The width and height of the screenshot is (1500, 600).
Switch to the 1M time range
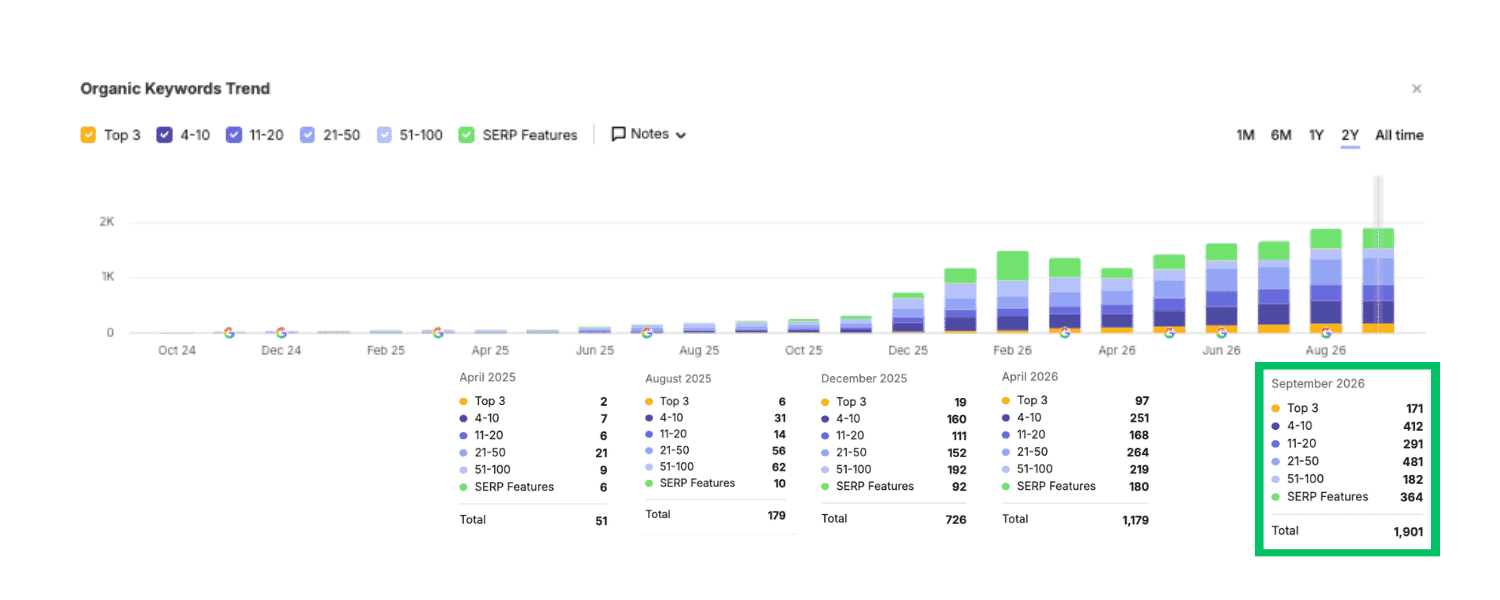(1245, 135)
